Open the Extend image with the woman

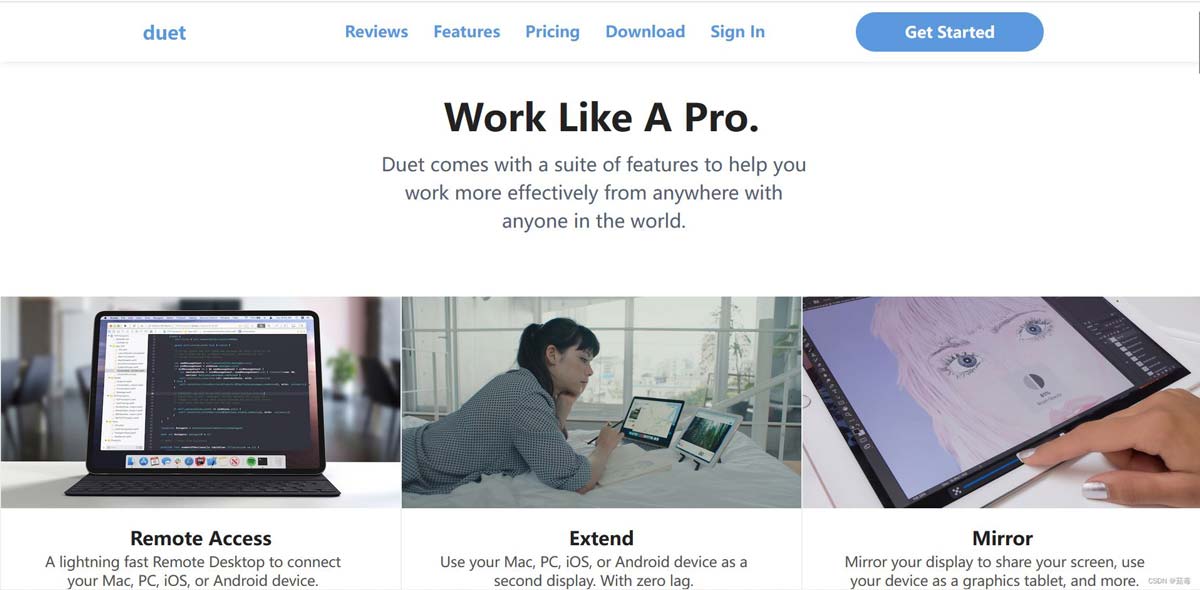pyautogui.click(x=601, y=402)
